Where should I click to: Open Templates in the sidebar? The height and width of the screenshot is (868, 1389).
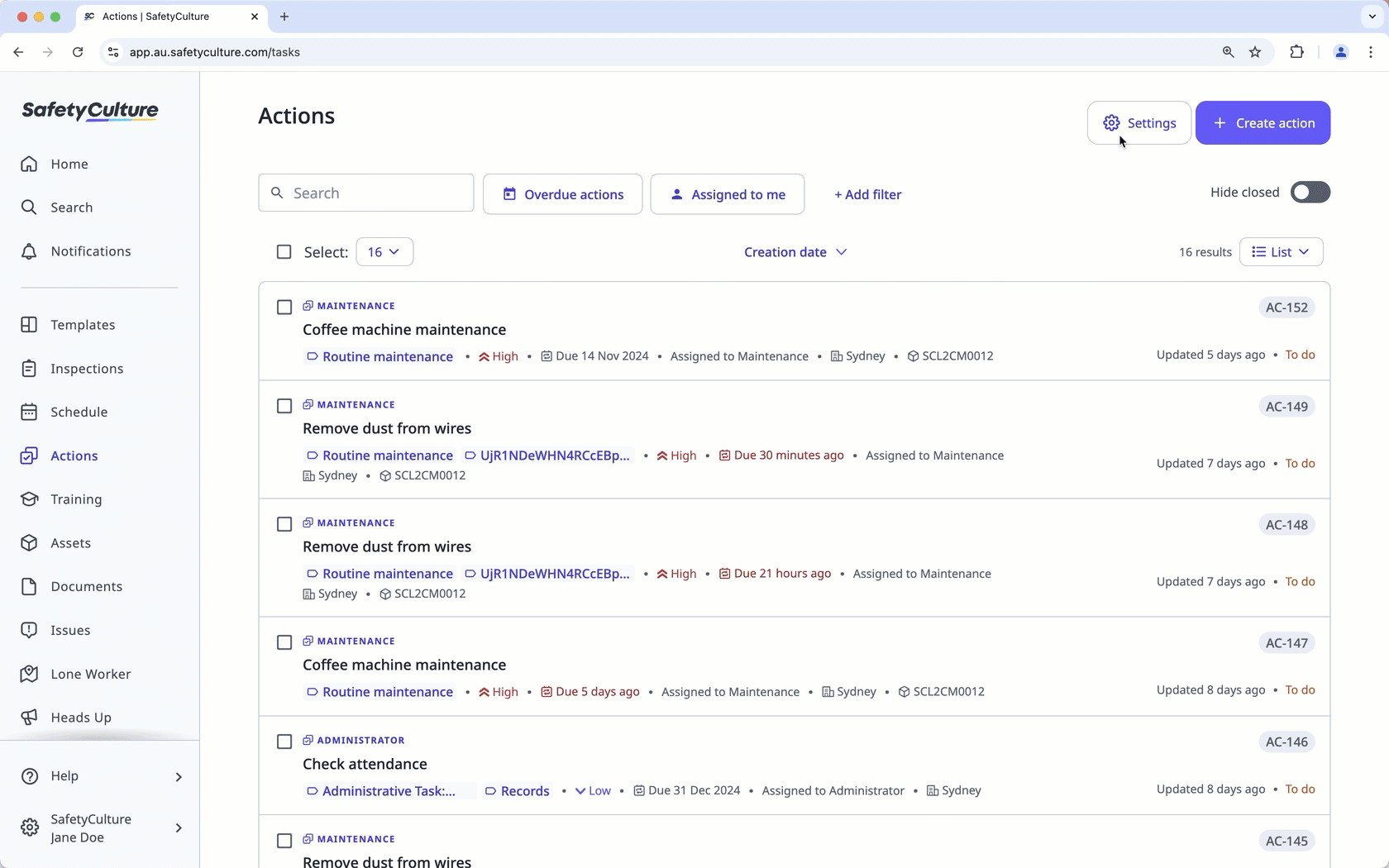click(x=83, y=325)
